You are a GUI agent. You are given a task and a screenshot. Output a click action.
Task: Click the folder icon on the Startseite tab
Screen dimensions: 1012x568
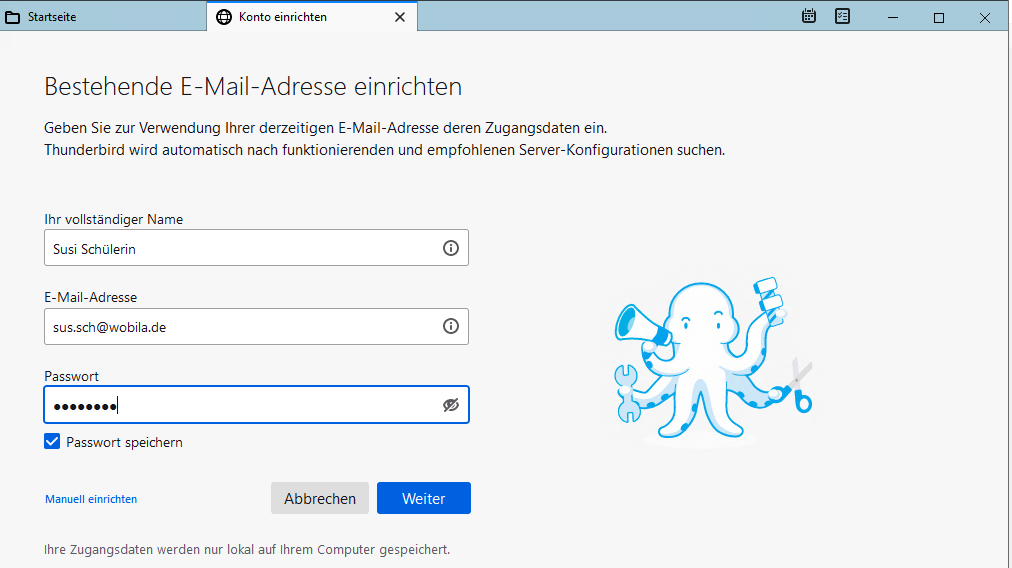(x=13, y=17)
